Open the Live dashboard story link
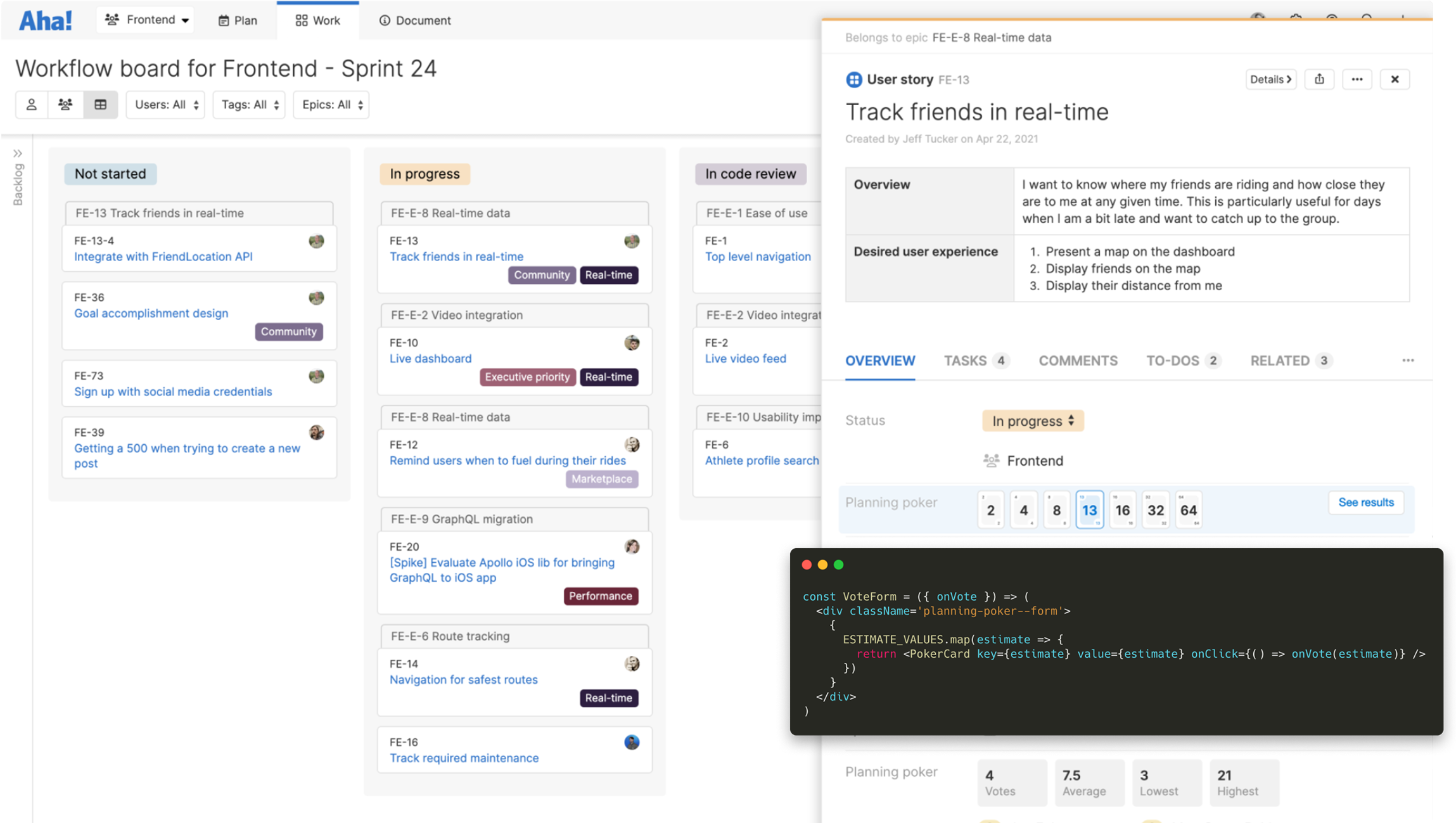Image resolution: width=1456 pixels, height=825 pixels. click(x=430, y=358)
